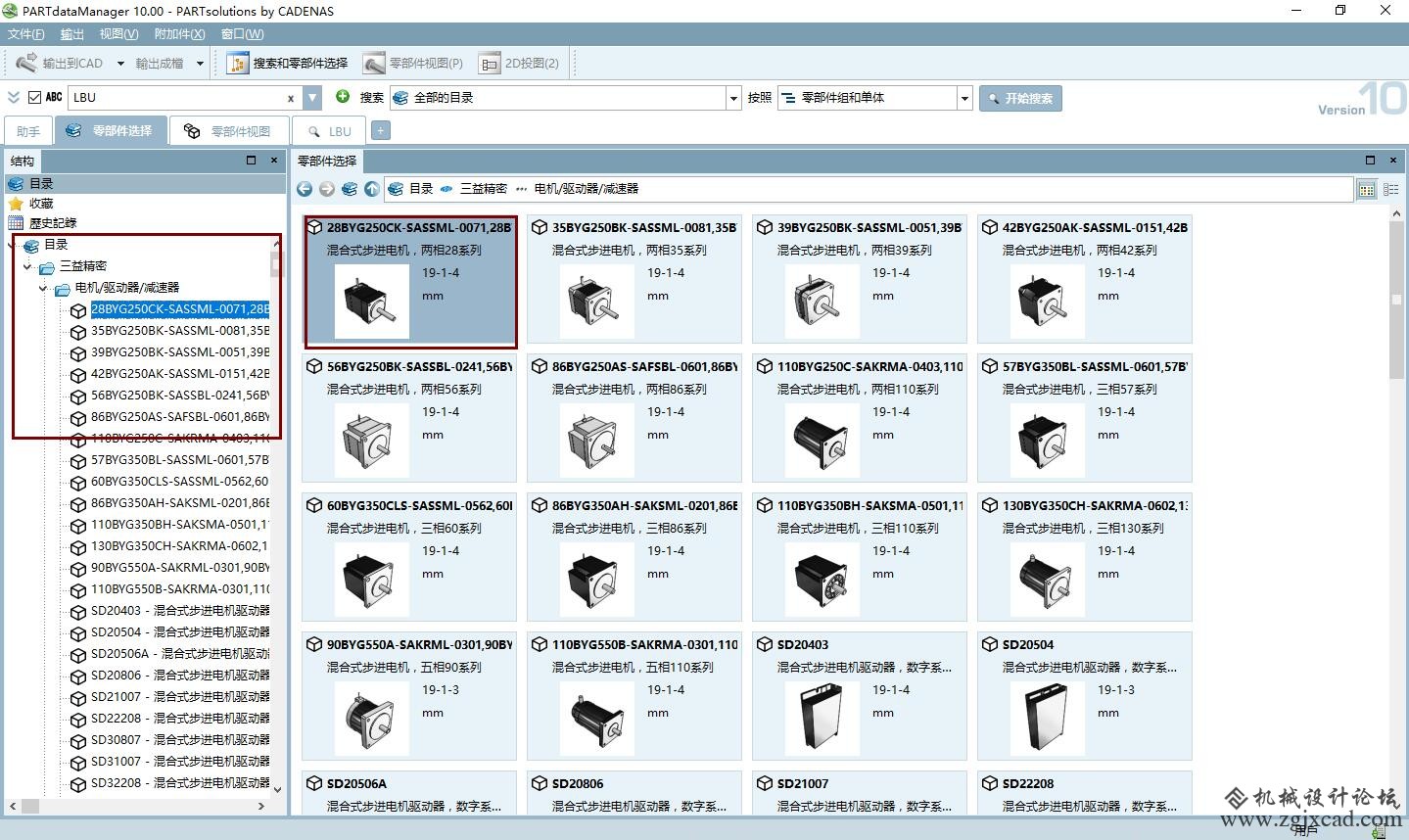Click the parts grid vertical scrollbar up arrow
The height and width of the screenshot is (840, 1409).
tap(1395, 214)
